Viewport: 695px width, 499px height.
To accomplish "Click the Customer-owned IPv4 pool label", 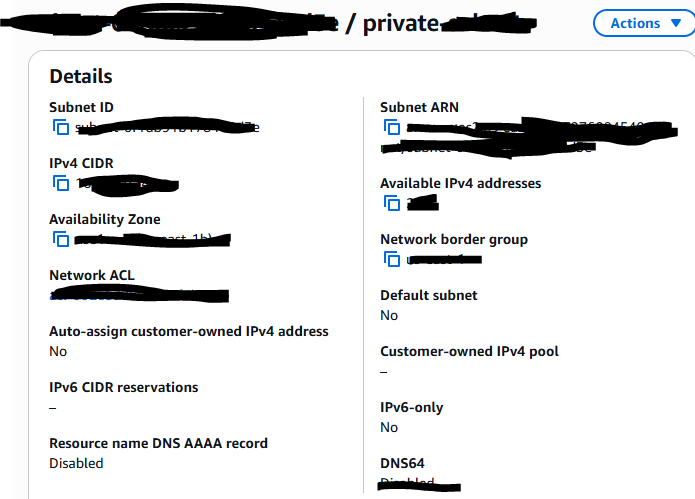I will click(469, 351).
